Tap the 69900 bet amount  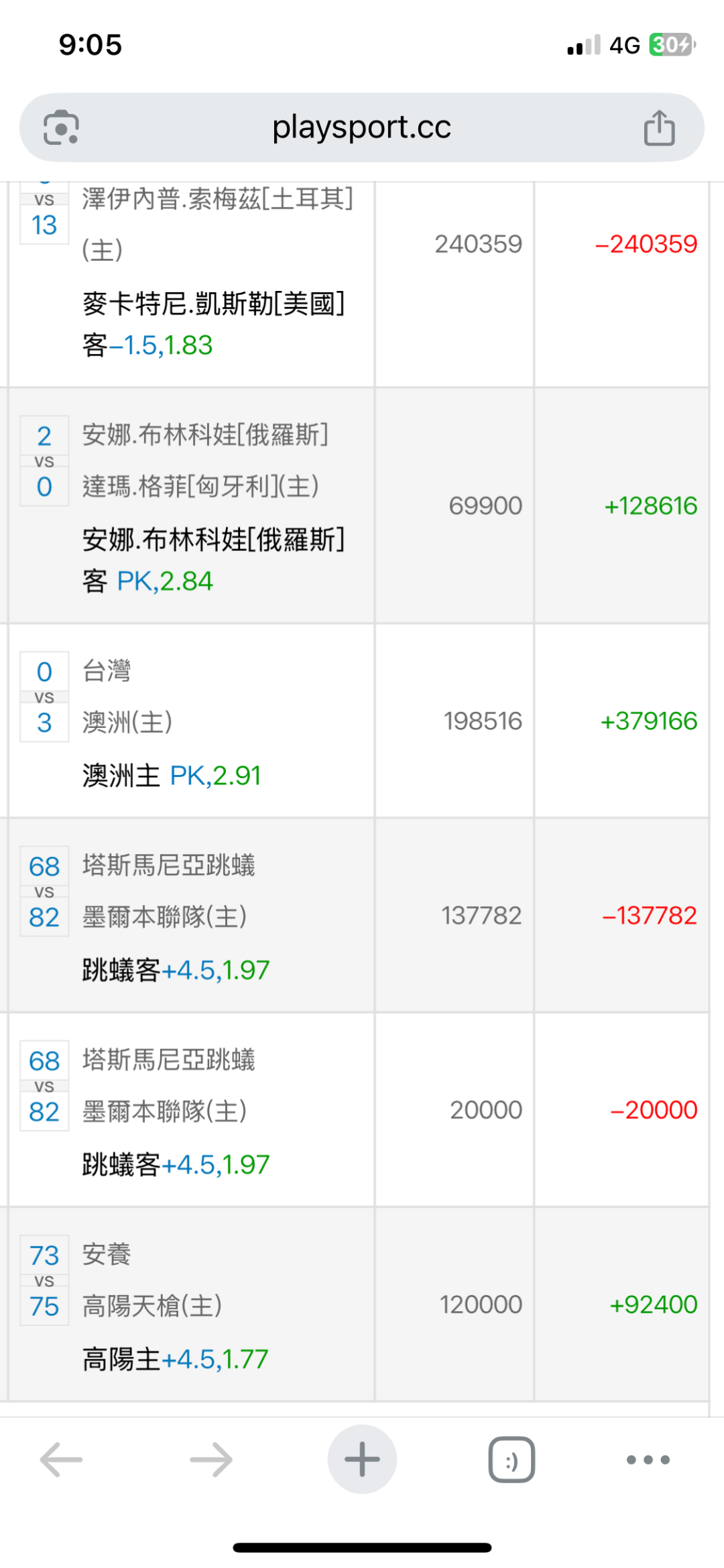point(485,505)
